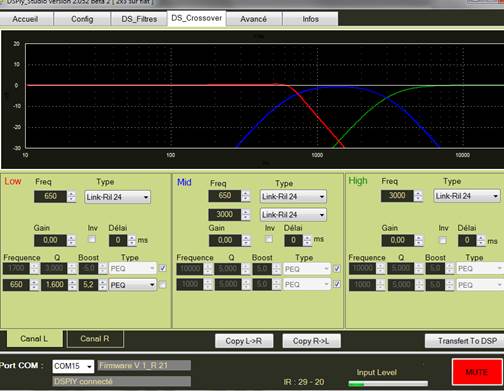
Task: Open the Mid 650 Hz filter Type dropdown
Action: pos(293,196)
